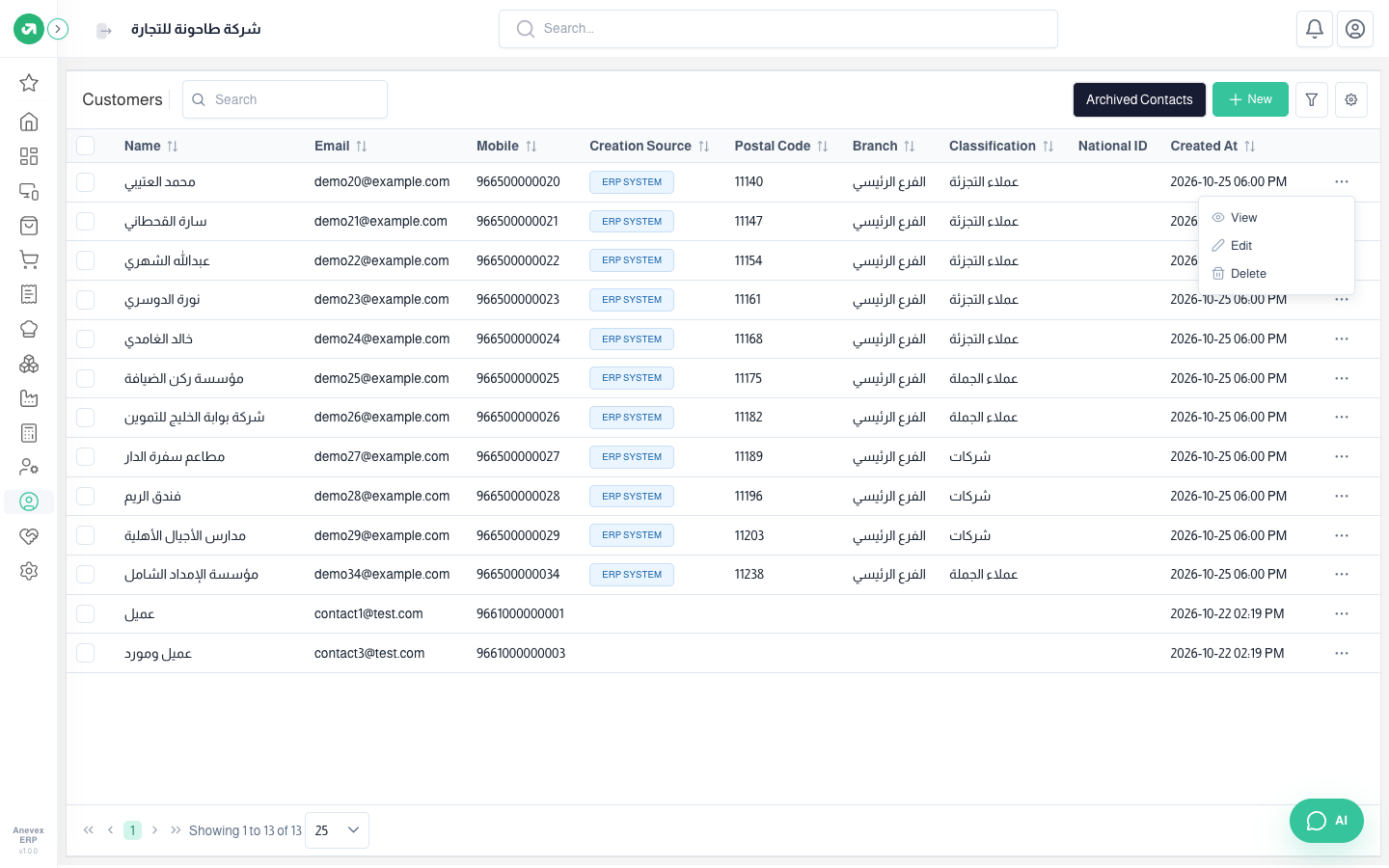Open actions menu for contact3@test.com row
The image size is (1389, 868).
click(1342, 653)
